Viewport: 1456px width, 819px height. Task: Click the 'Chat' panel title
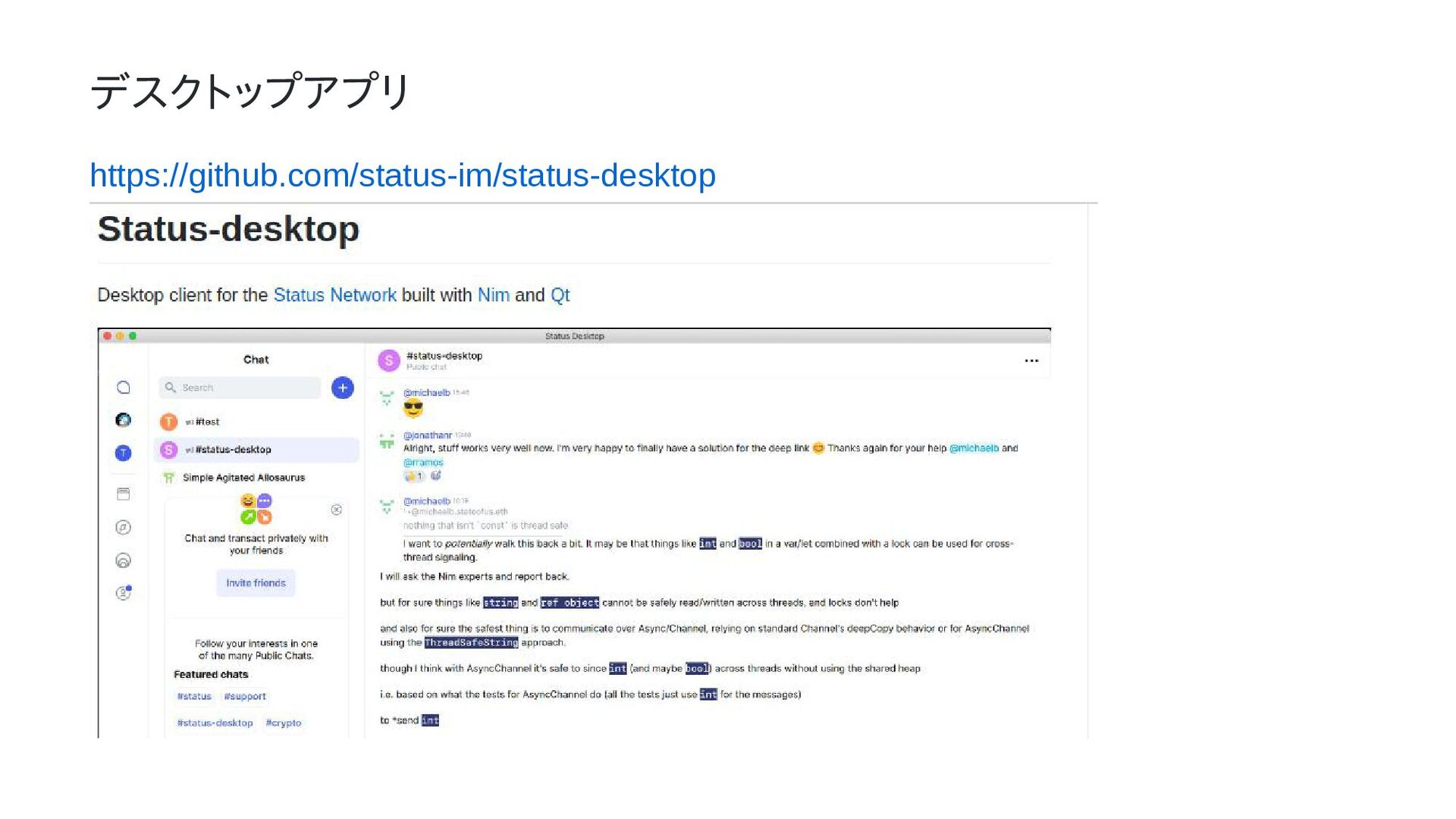[x=256, y=359]
